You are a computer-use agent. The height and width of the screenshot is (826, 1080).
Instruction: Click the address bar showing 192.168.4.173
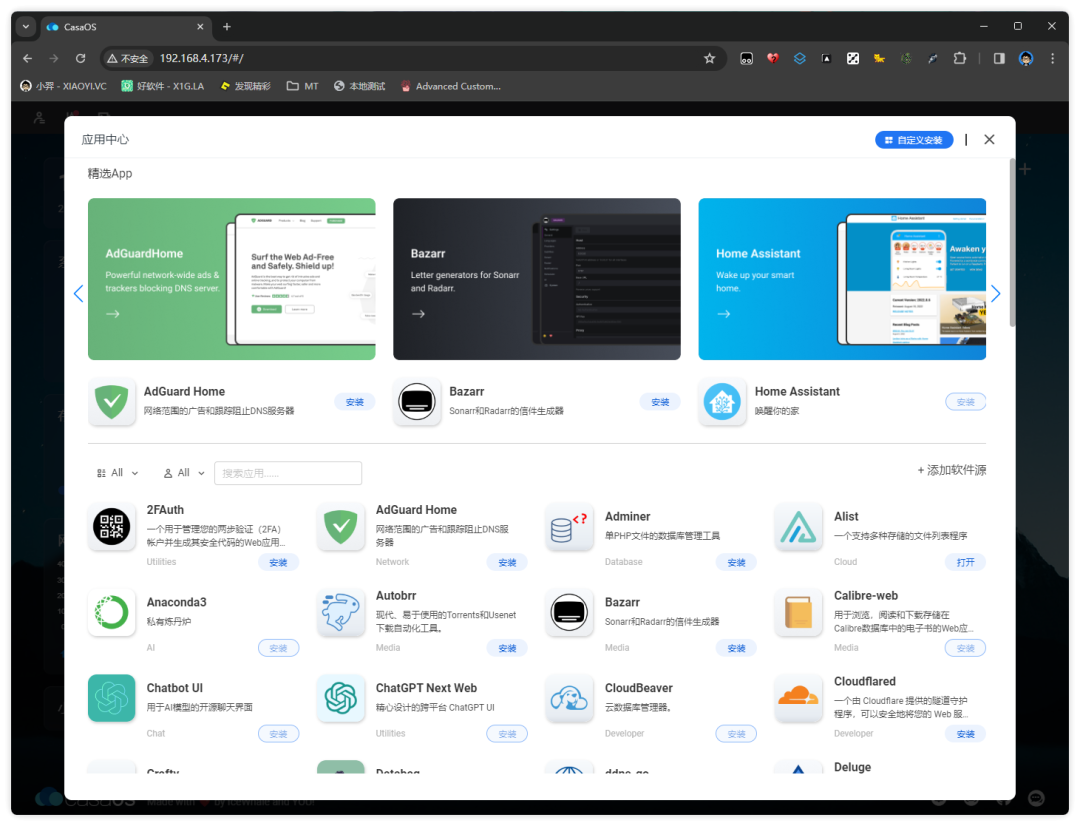tap(413, 59)
